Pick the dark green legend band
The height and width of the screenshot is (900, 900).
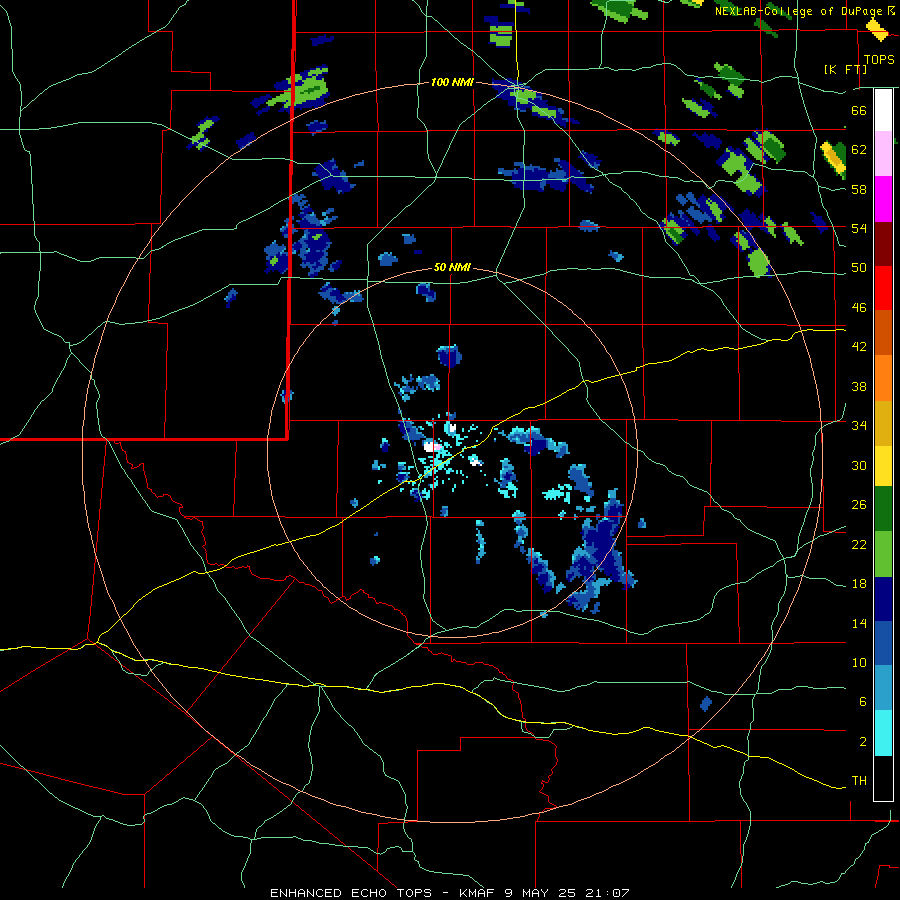(x=883, y=509)
